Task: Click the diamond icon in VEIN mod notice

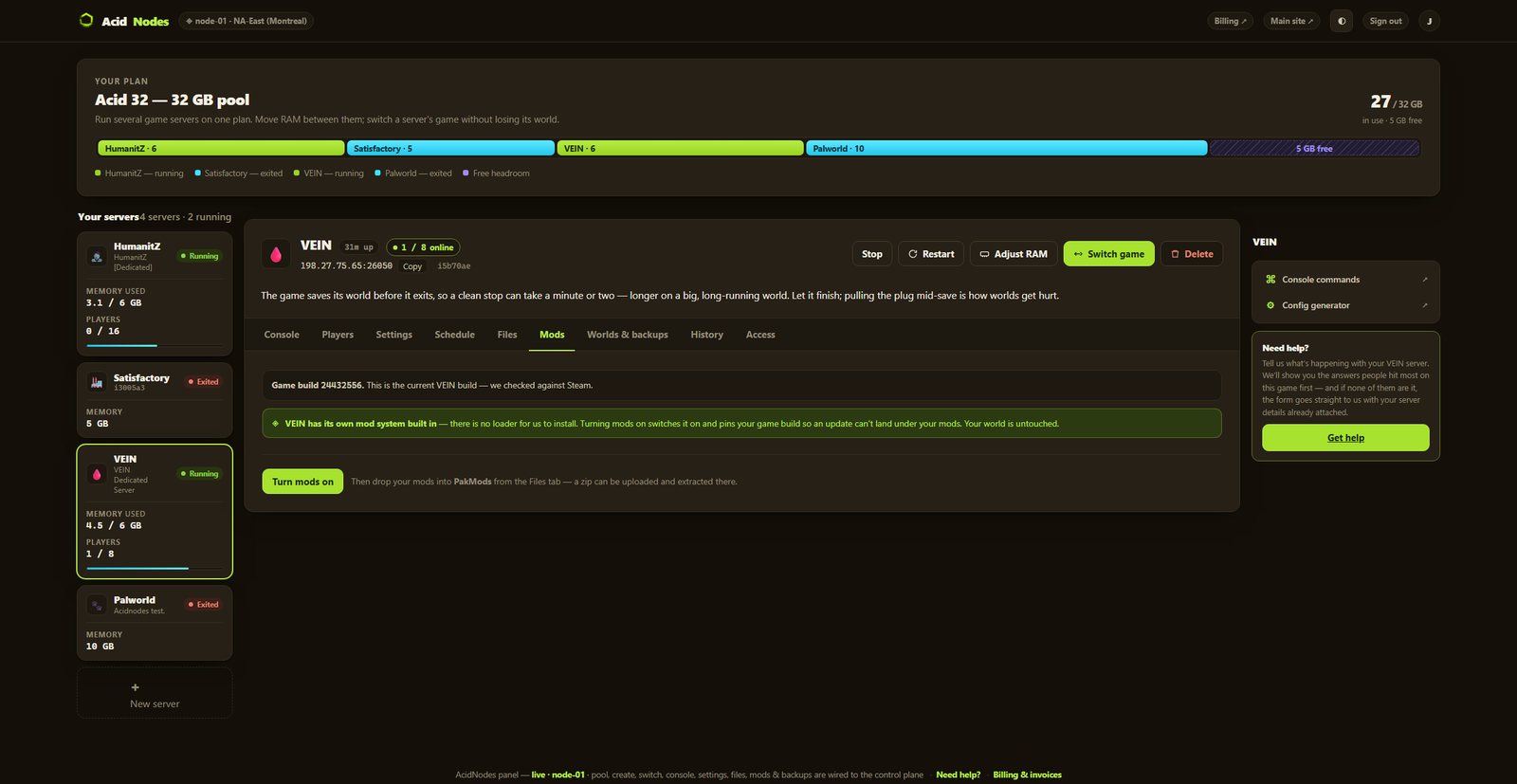Action: click(x=276, y=424)
